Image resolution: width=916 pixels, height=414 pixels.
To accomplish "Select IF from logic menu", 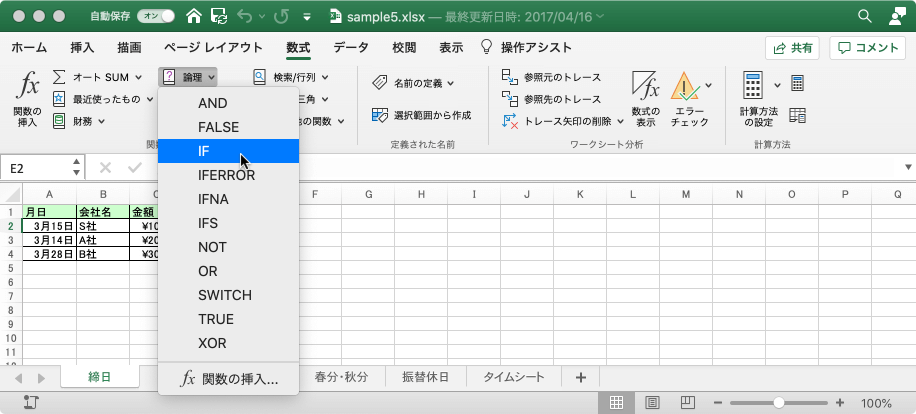I will tap(228, 151).
